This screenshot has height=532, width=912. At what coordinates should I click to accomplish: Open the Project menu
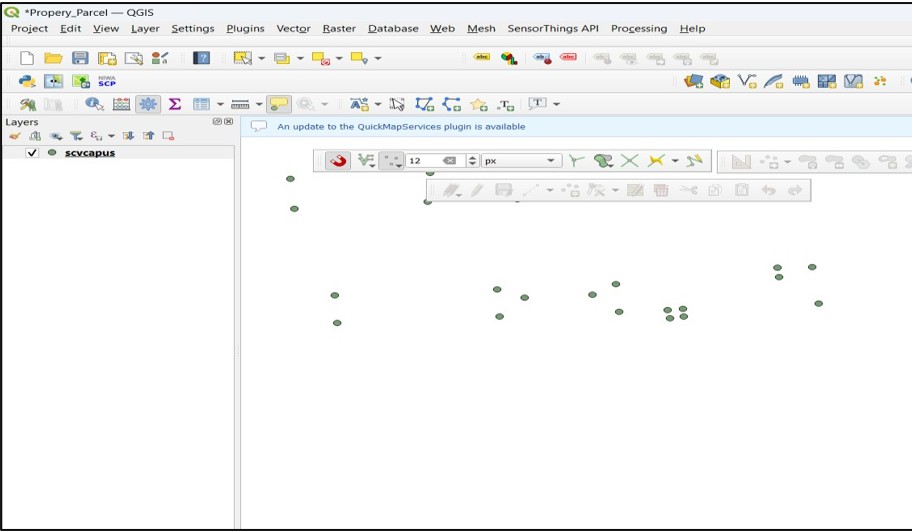29,28
